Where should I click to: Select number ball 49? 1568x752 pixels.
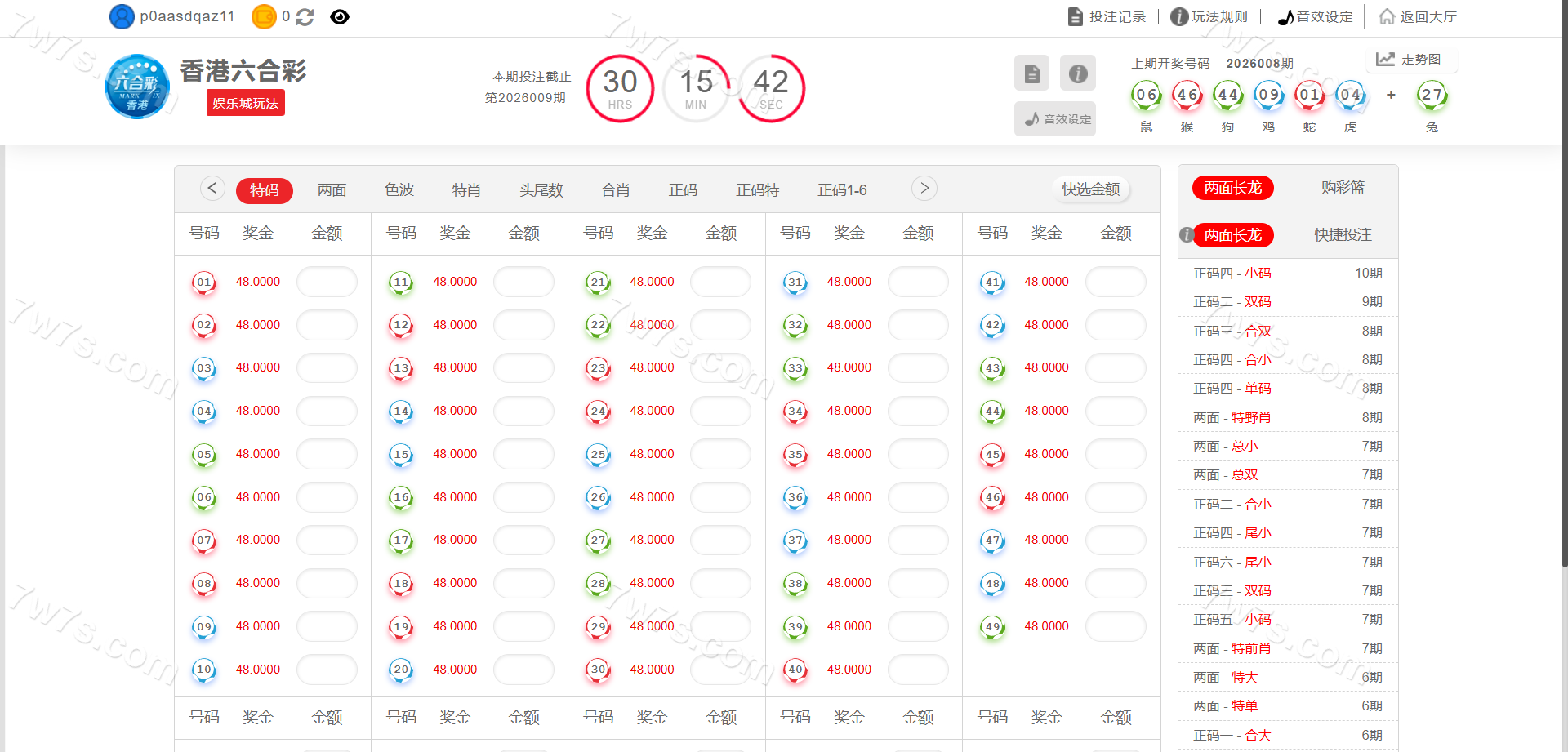tap(992, 627)
